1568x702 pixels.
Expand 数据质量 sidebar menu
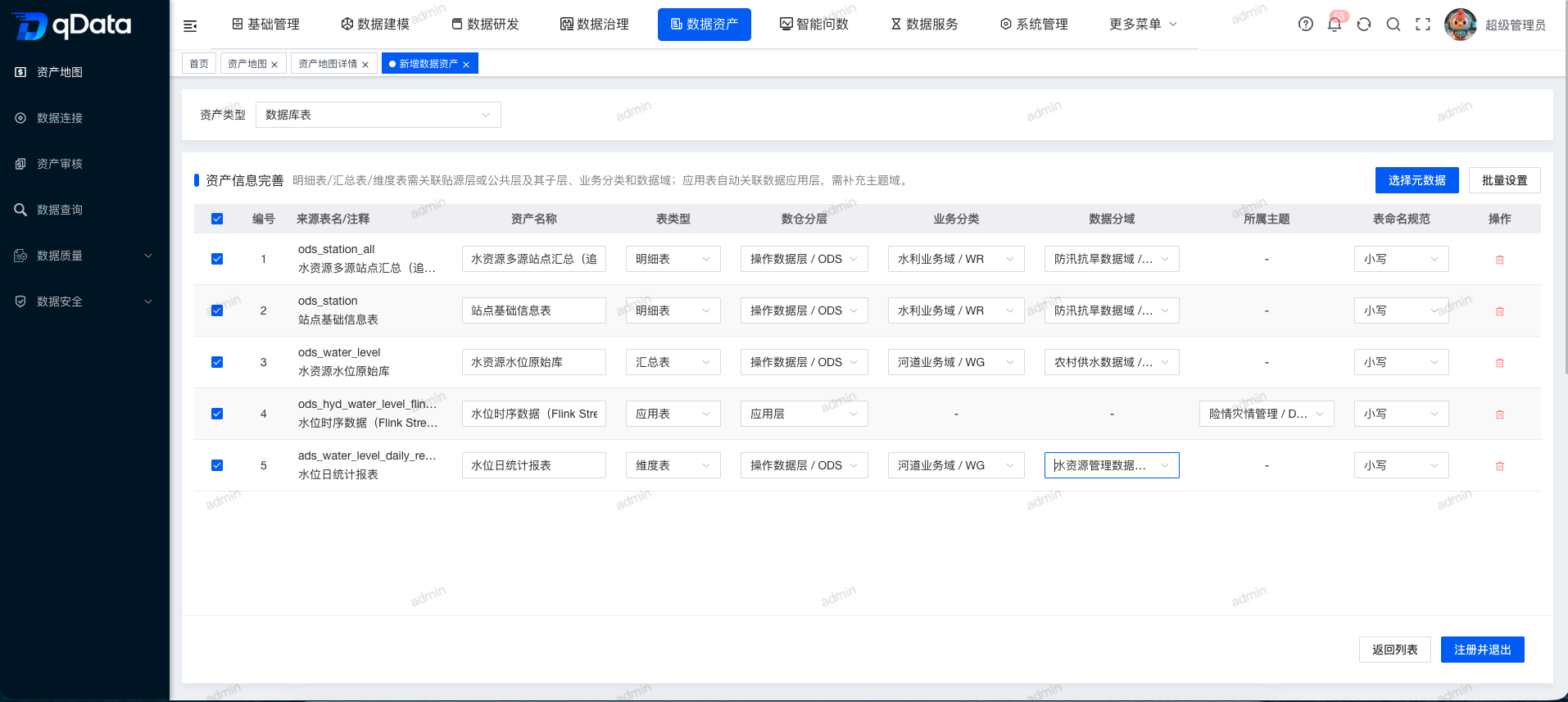pos(84,256)
